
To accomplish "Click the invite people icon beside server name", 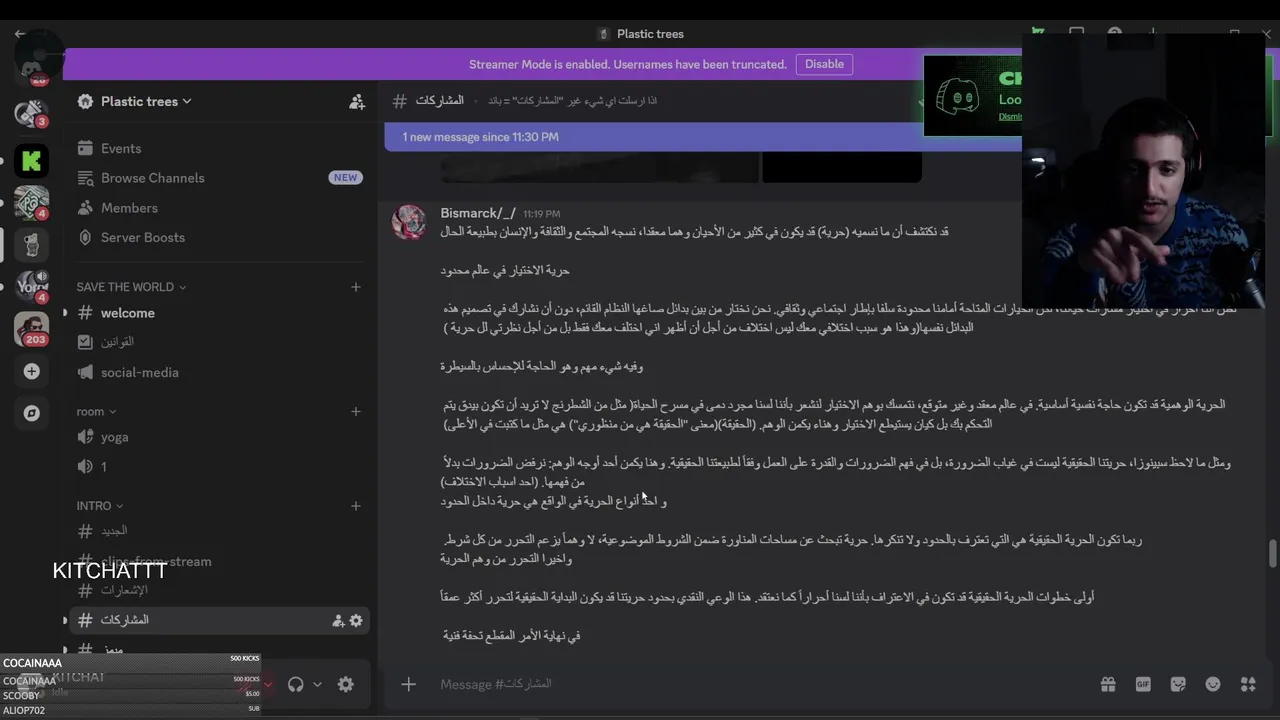I will pos(356,101).
